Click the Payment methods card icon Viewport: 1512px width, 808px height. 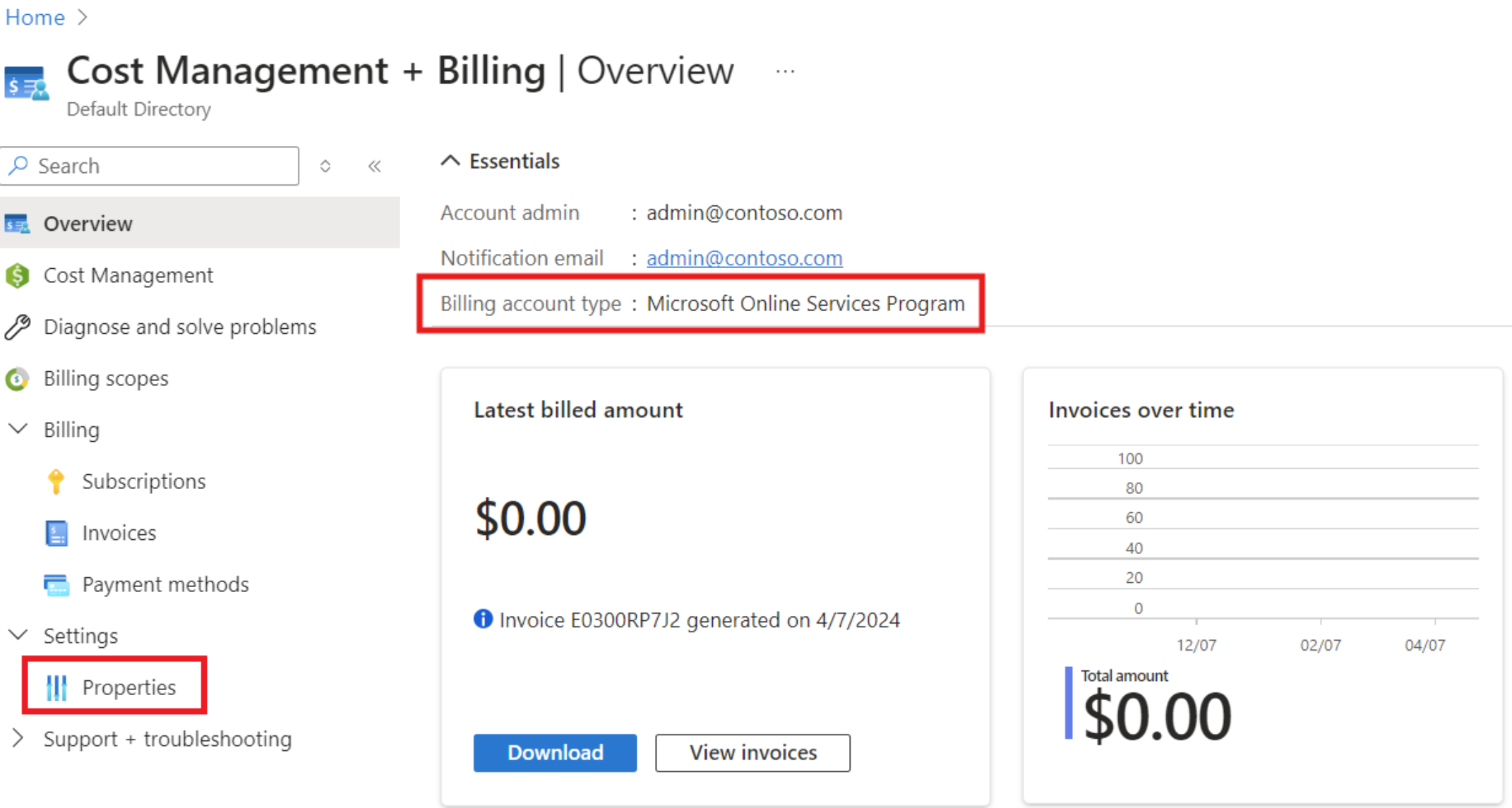click(x=56, y=584)
